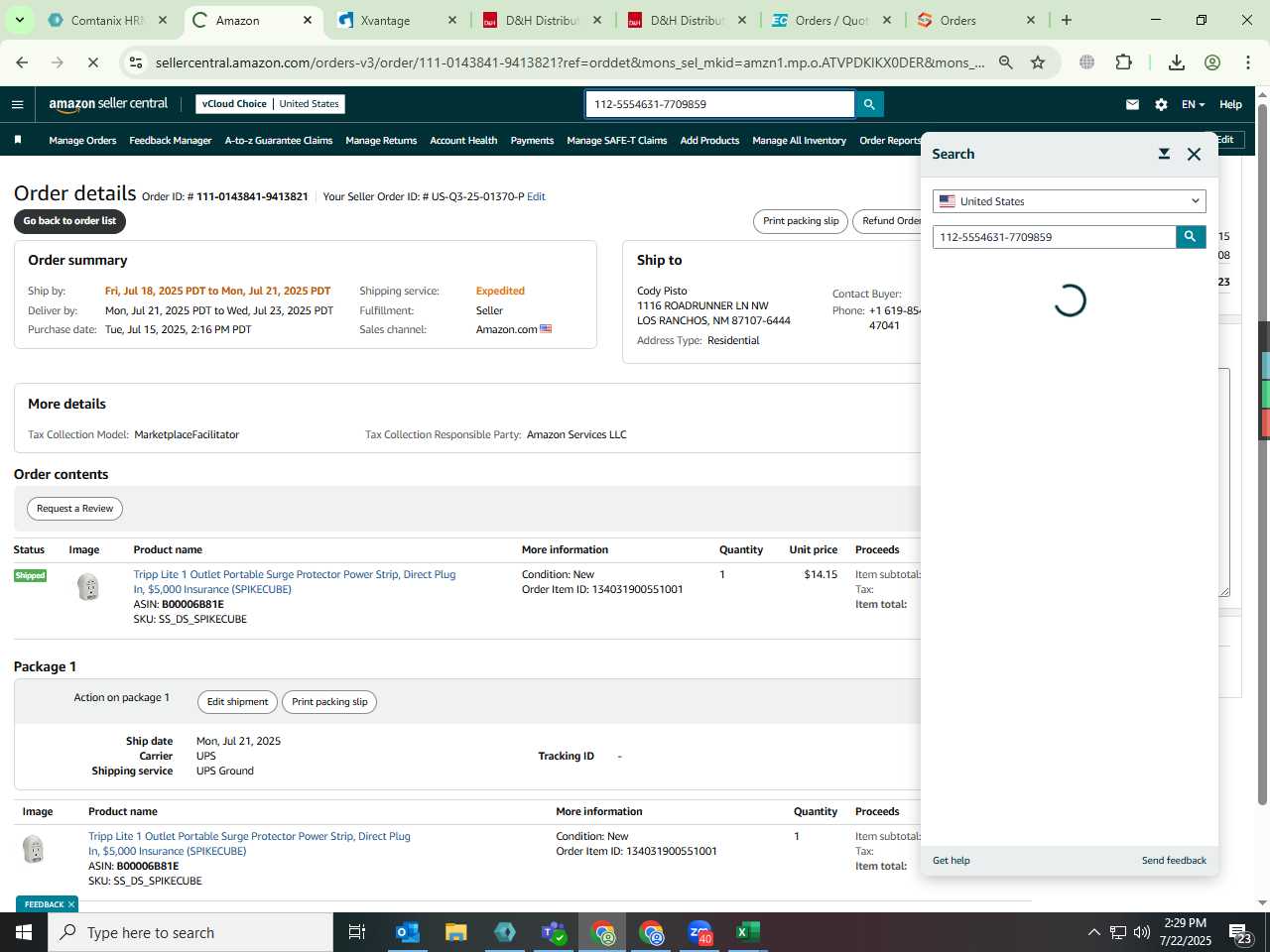Open the vCloud Choice account switcher
The width and height of the screenshot is (1270, 952).
(271, 104)
